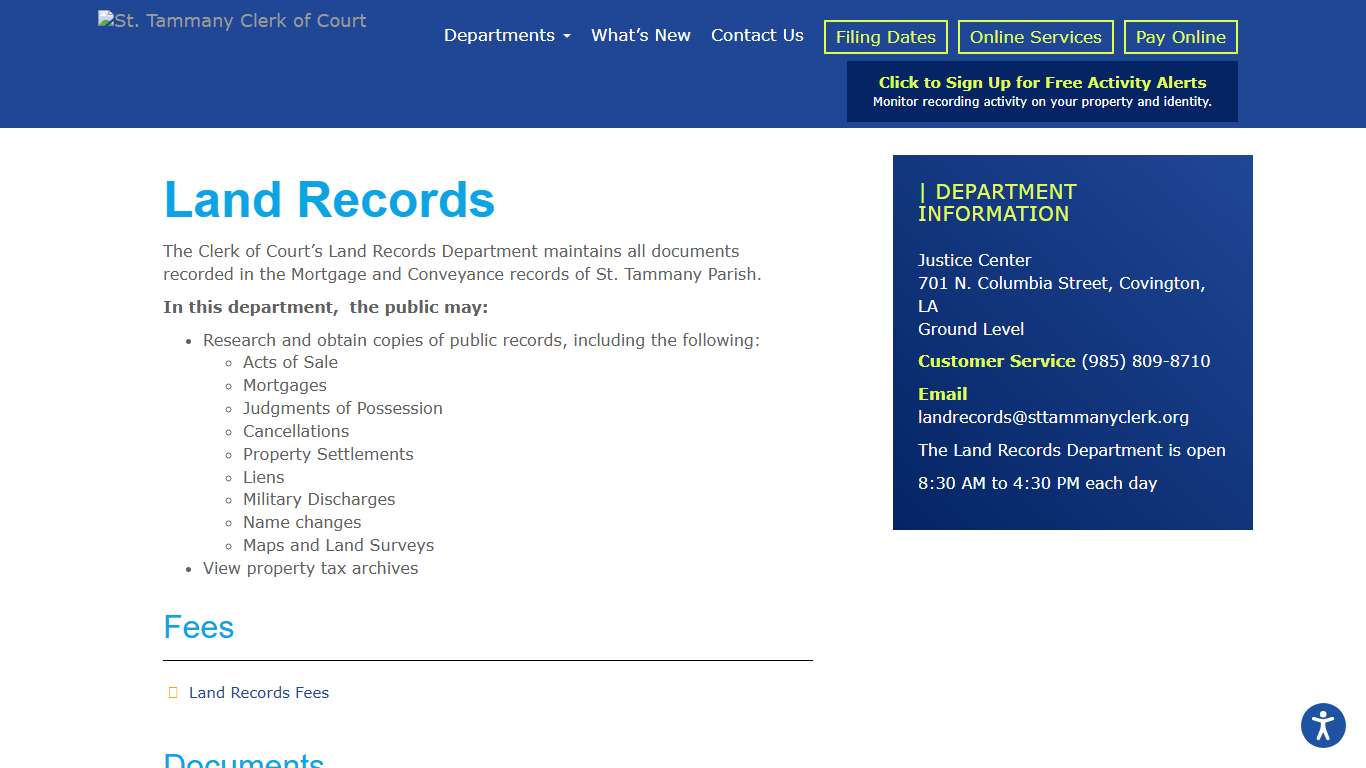Click the Filing Dates button
The image size is (1366, 768).
coord(884,36)
